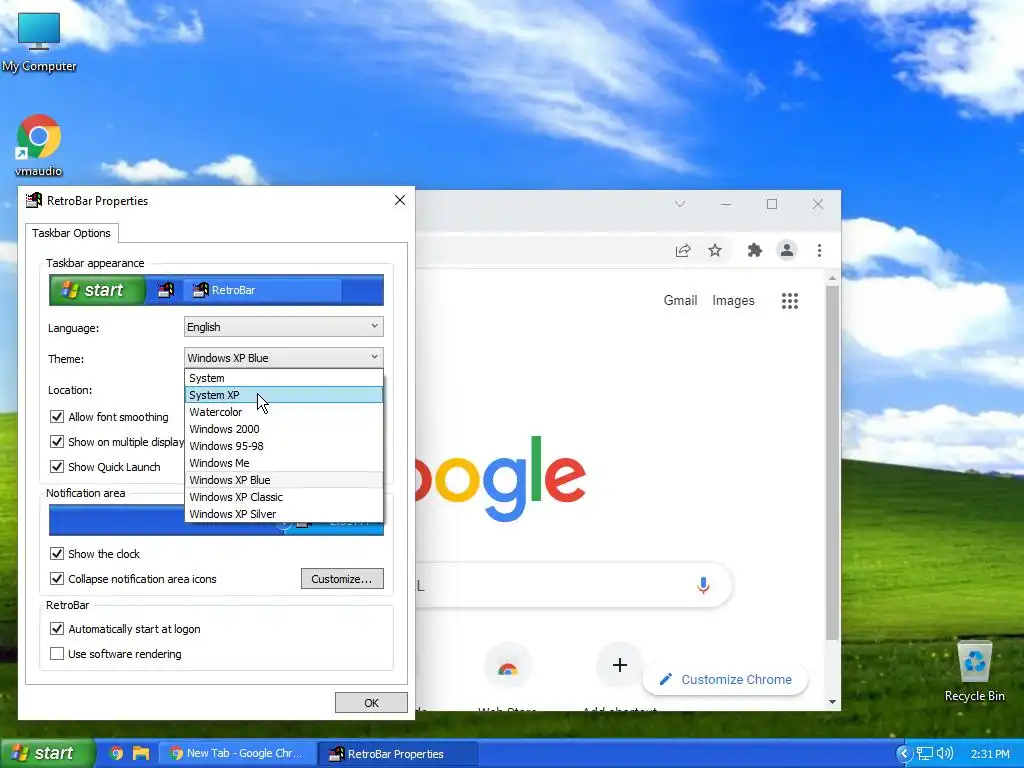Choose System XP in the theme list

click(283, 395)
